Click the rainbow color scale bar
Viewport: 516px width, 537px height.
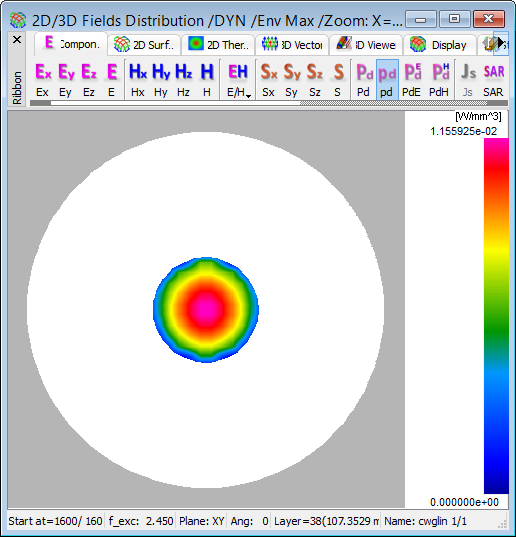496,316
